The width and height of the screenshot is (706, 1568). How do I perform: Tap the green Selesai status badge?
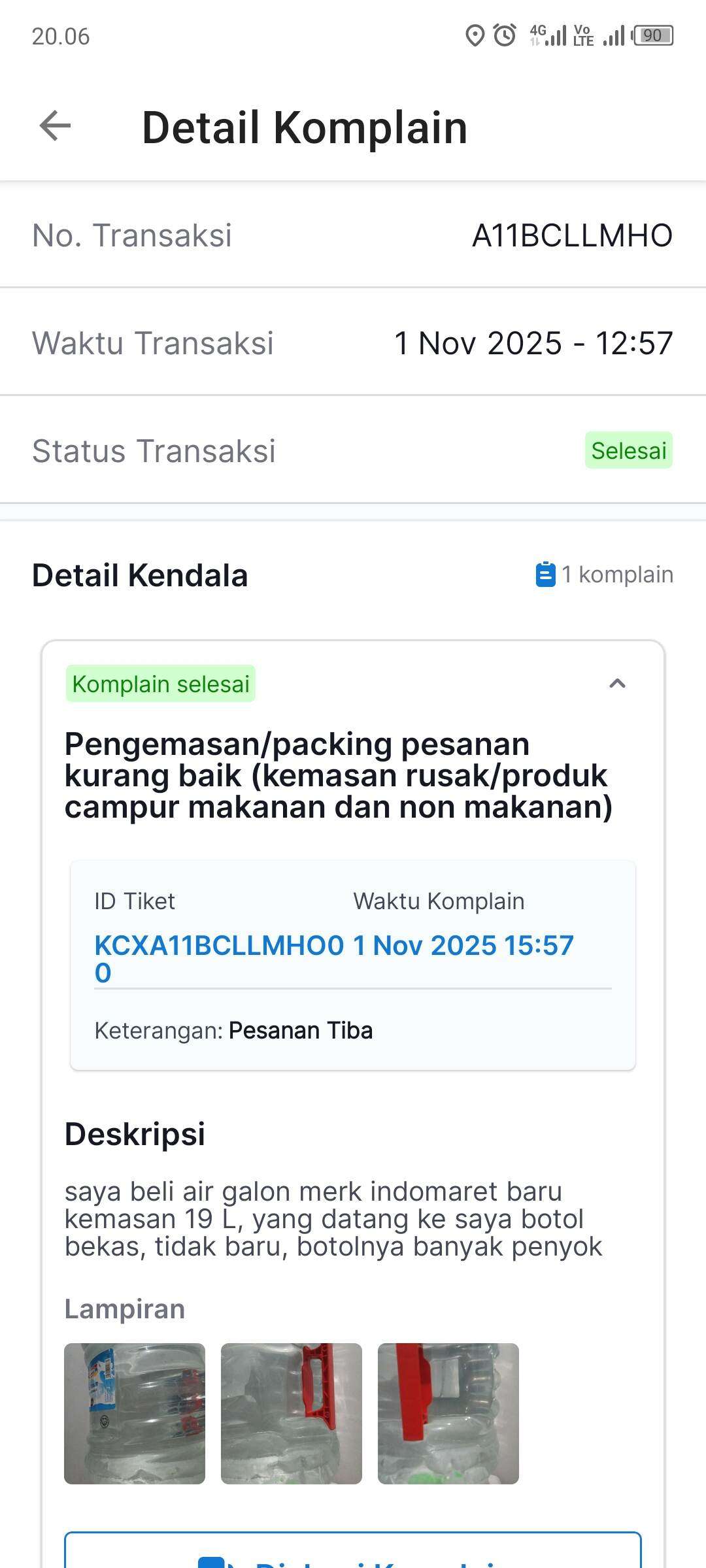click(628, 450)
